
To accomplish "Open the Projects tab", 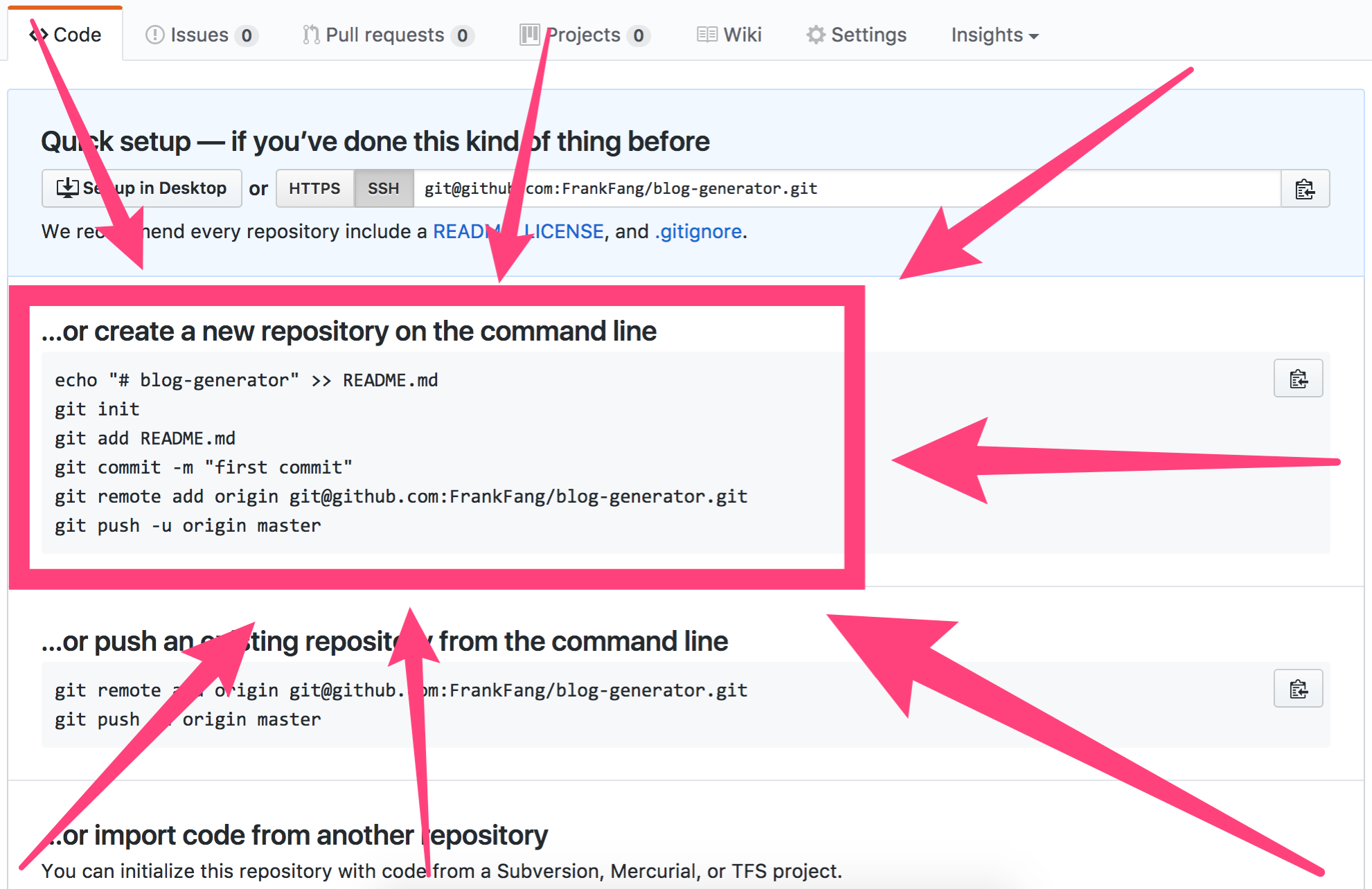I will [x=585, y=35].
